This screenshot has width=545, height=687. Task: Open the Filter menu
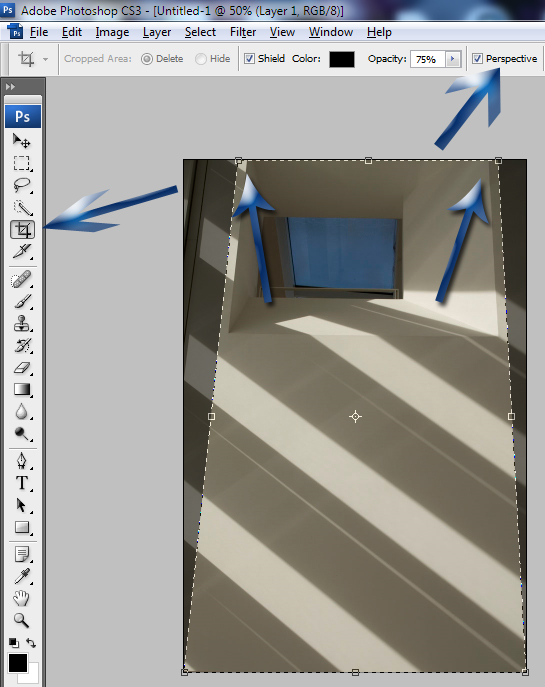(x=243, y=32)
